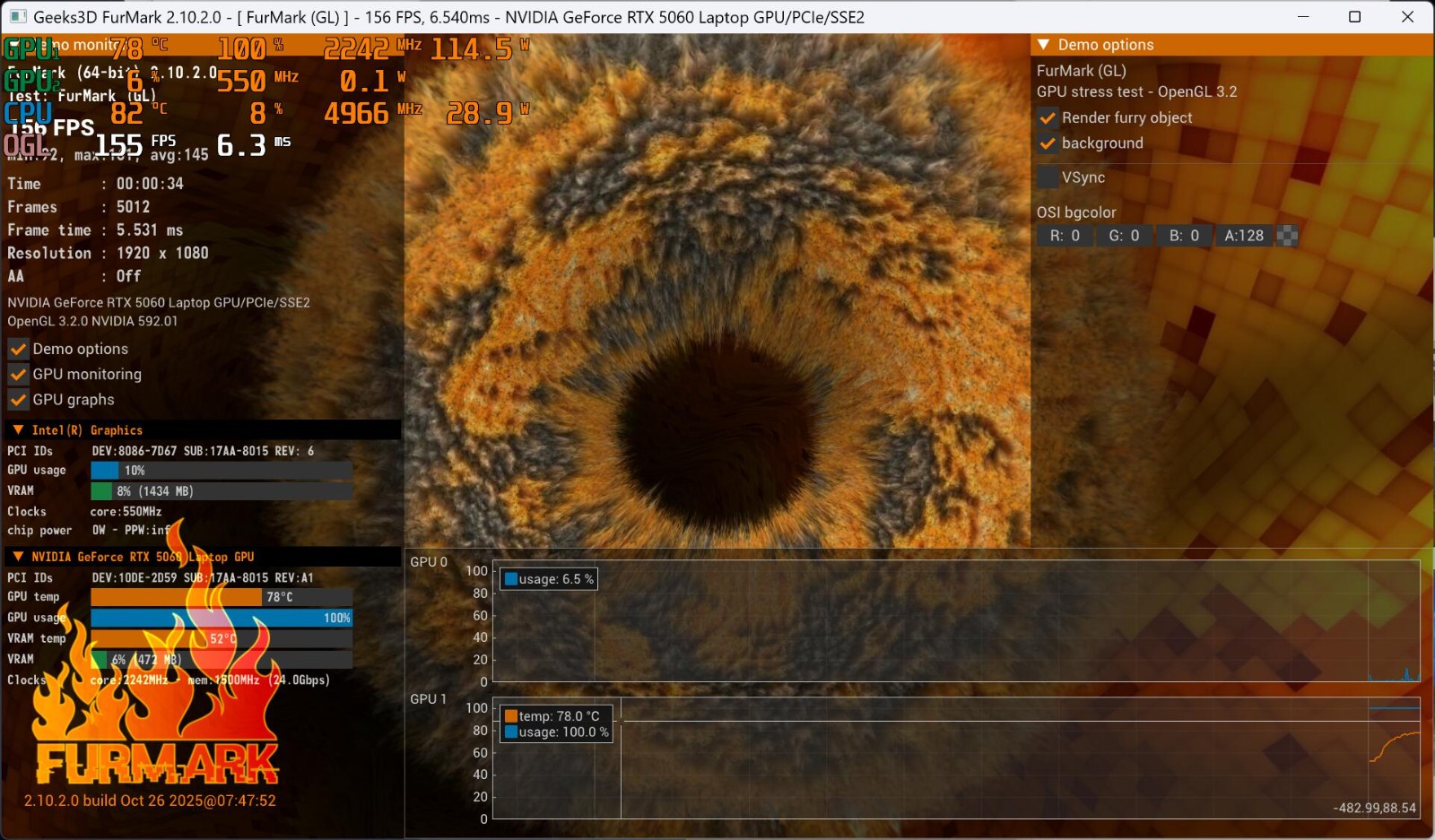The width and height of the screenshot is (1435, 840).
Task: Click the '28.9 W' power readout
Action: [x=488, y=114]
